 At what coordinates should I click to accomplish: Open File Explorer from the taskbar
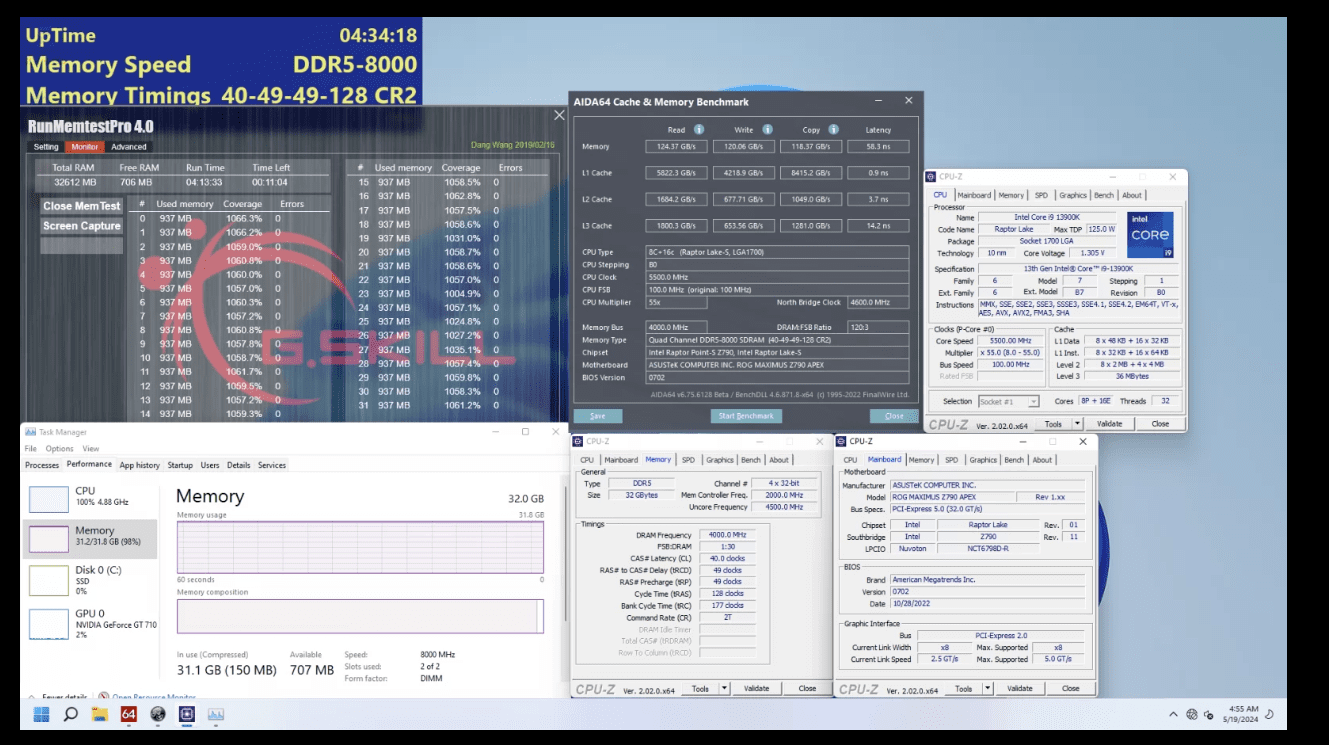(100, 714)
